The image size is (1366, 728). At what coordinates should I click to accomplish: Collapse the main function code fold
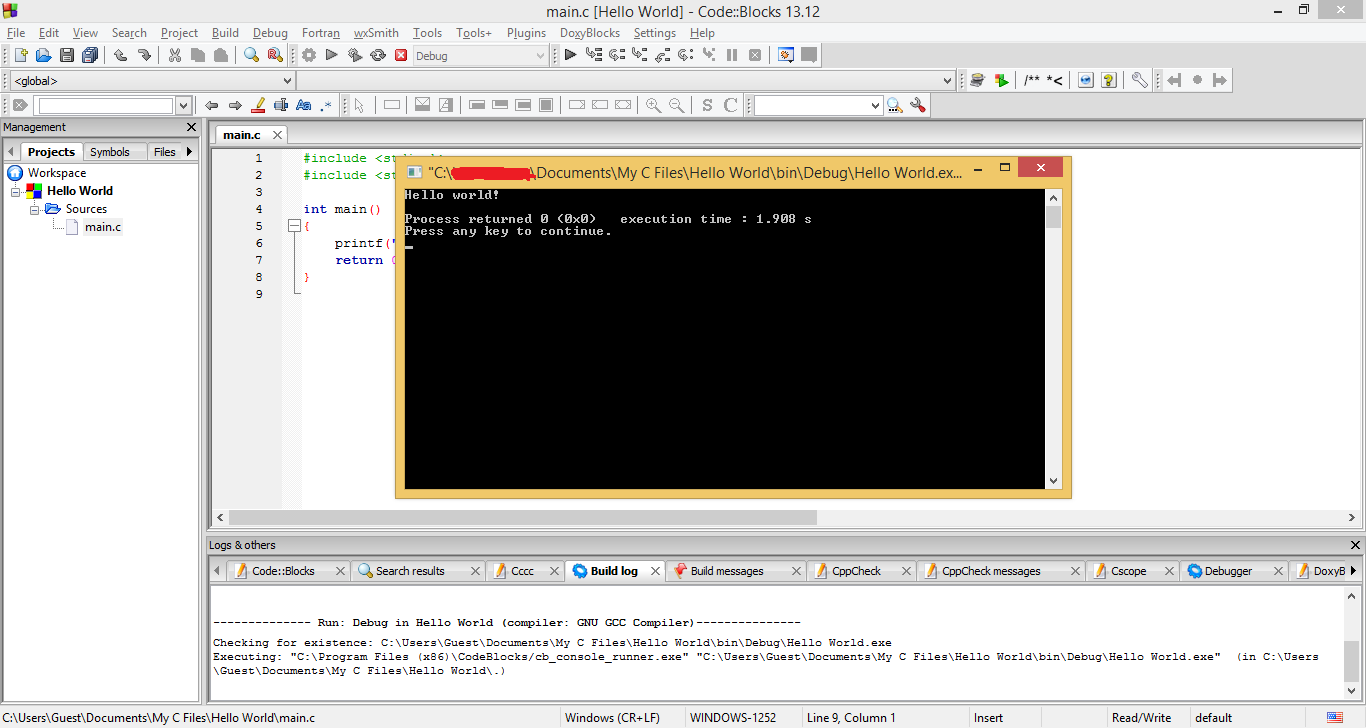(x=293, y=226)
